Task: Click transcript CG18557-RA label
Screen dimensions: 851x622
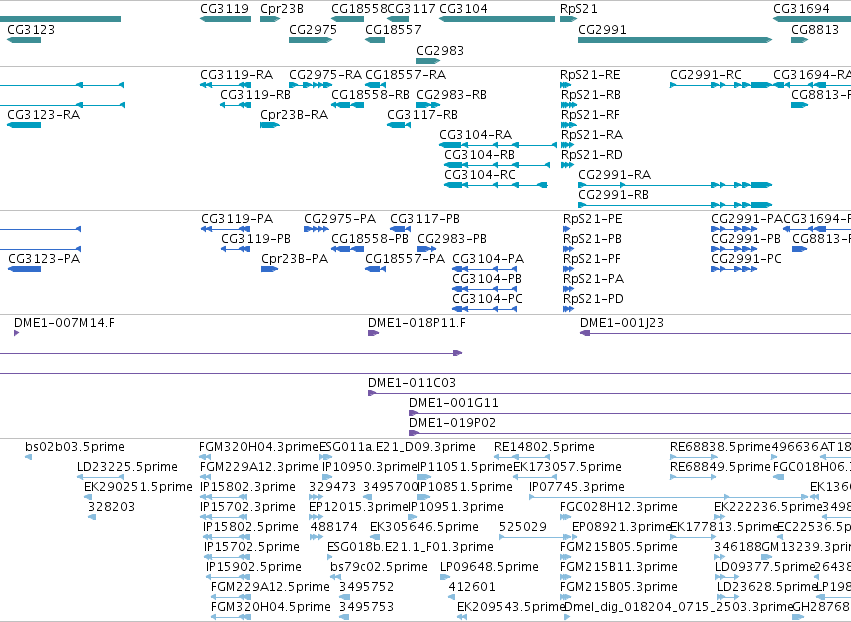Action: (x=405, y=74)
